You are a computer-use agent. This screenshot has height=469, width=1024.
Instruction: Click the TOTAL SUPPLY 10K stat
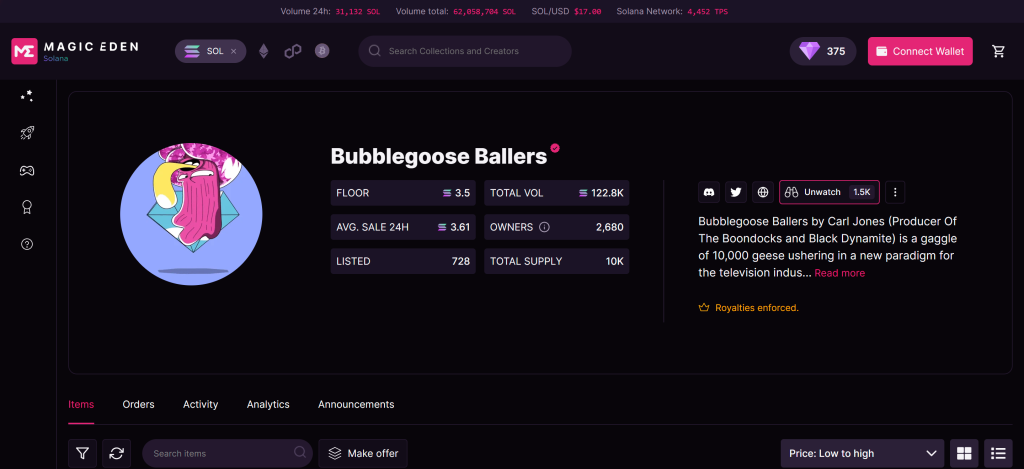click(x=556, y=261)
